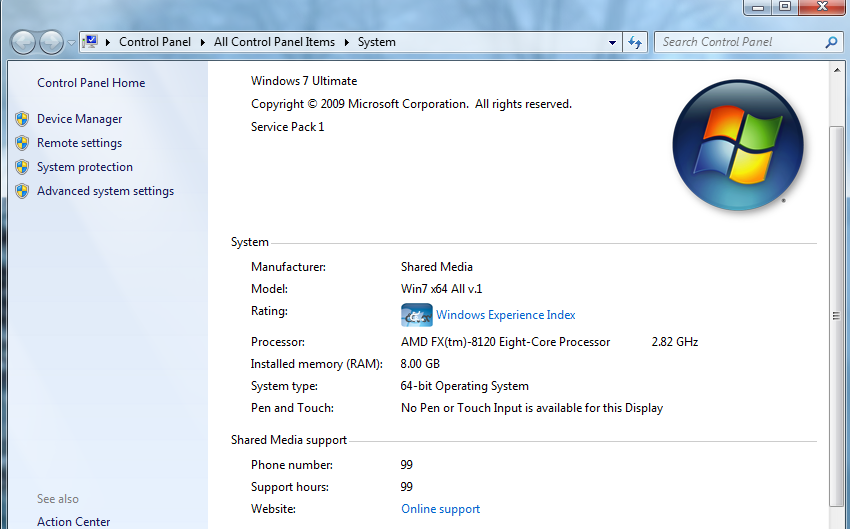
Task: Close the System window
Action: [822, 7]
